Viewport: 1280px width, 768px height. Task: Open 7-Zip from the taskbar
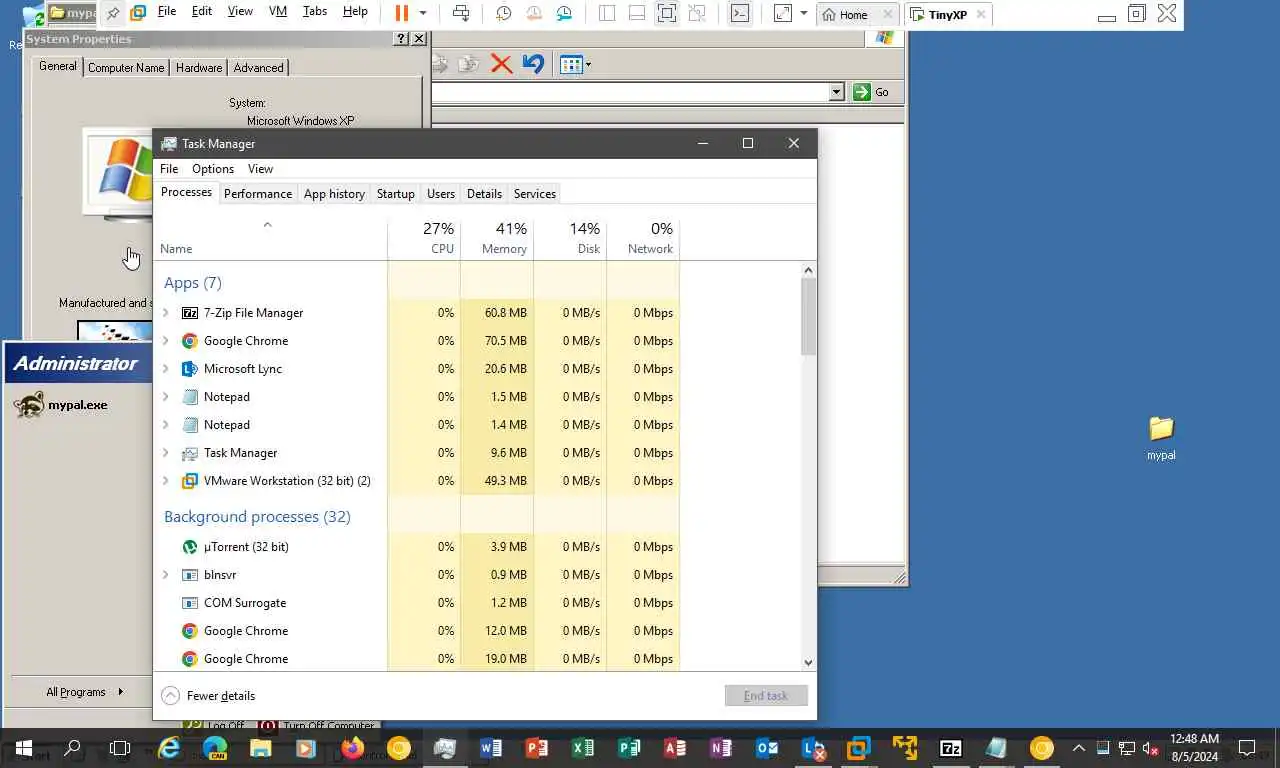pos(951,748)
